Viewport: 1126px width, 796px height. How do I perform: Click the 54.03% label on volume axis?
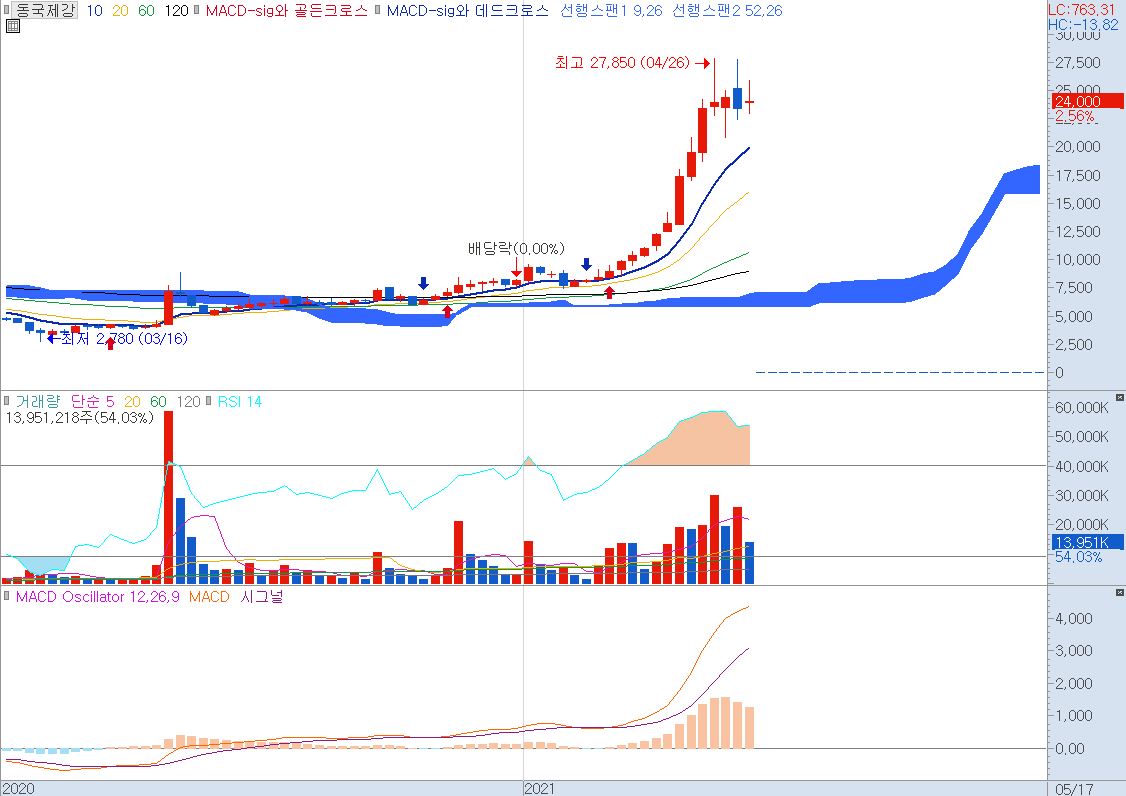1078,557
